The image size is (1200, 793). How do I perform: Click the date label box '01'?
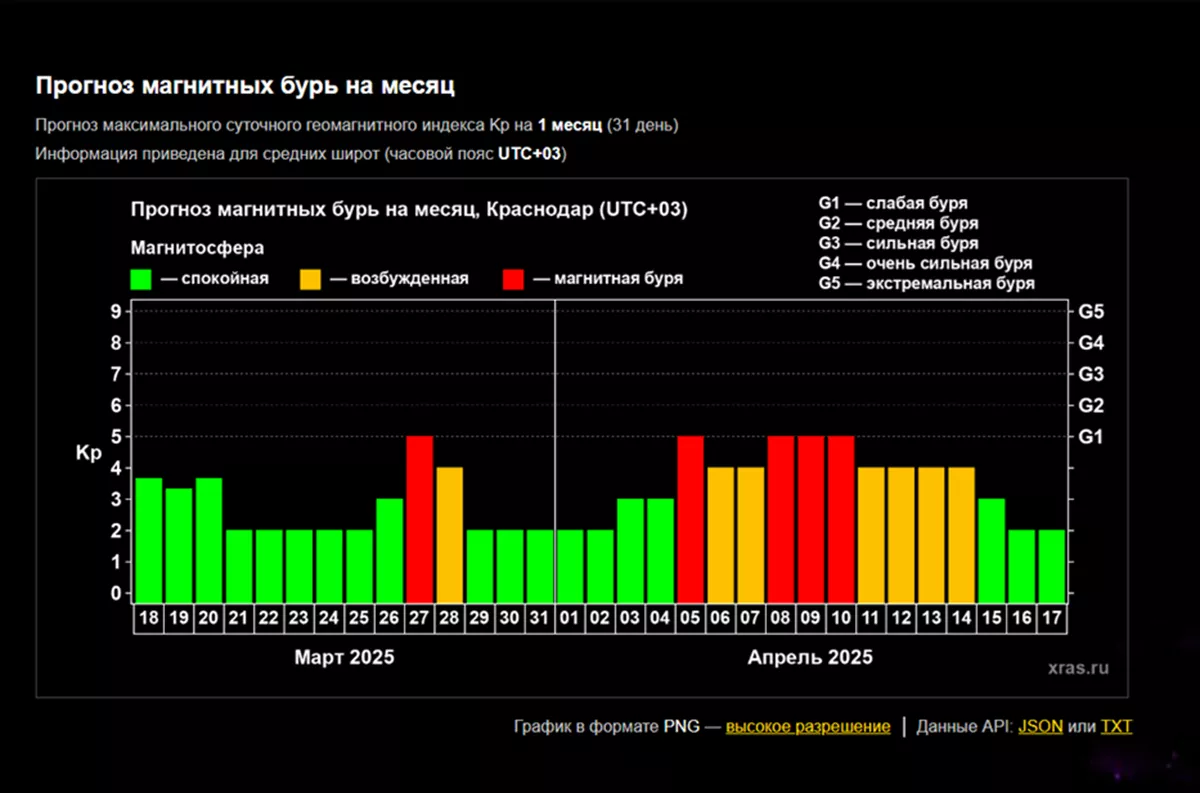point(570,619)
